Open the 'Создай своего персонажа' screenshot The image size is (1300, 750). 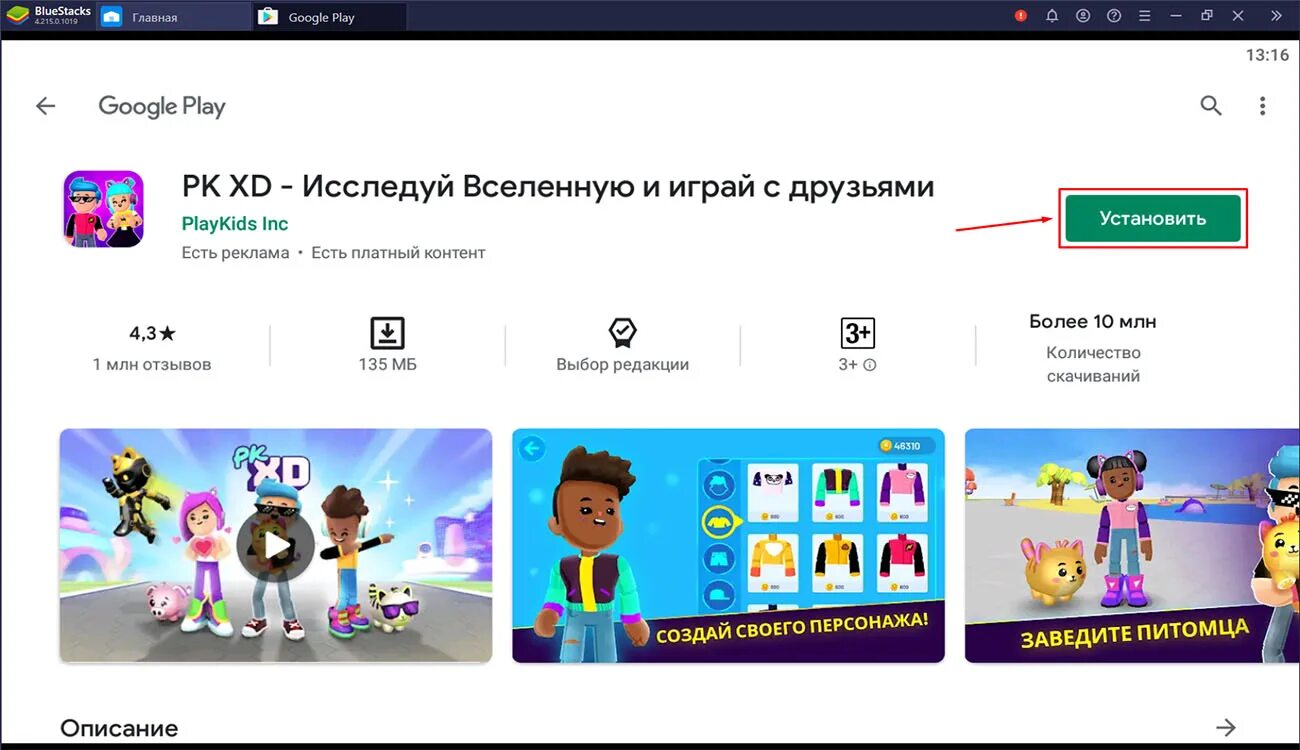pos(728,546)
